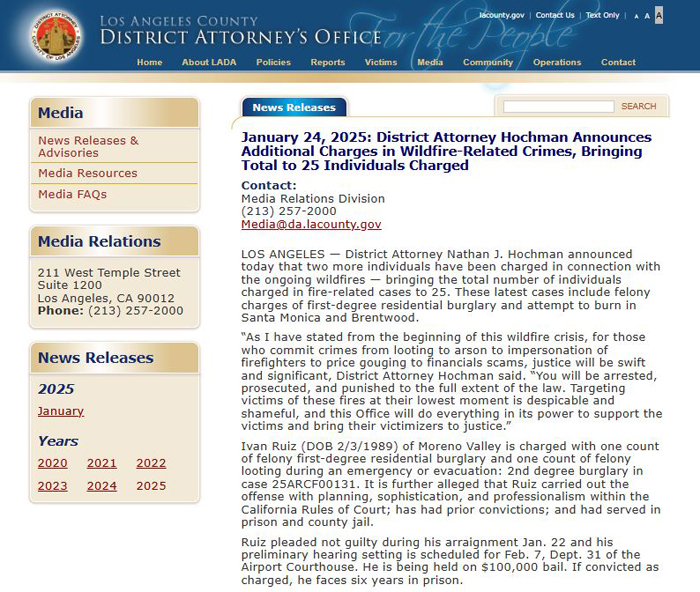Image resolution: width=700 pixels, height=592 pixels.
Task: Click the 'District Attorney's Office' title
Action: click(x=240, y=37)
